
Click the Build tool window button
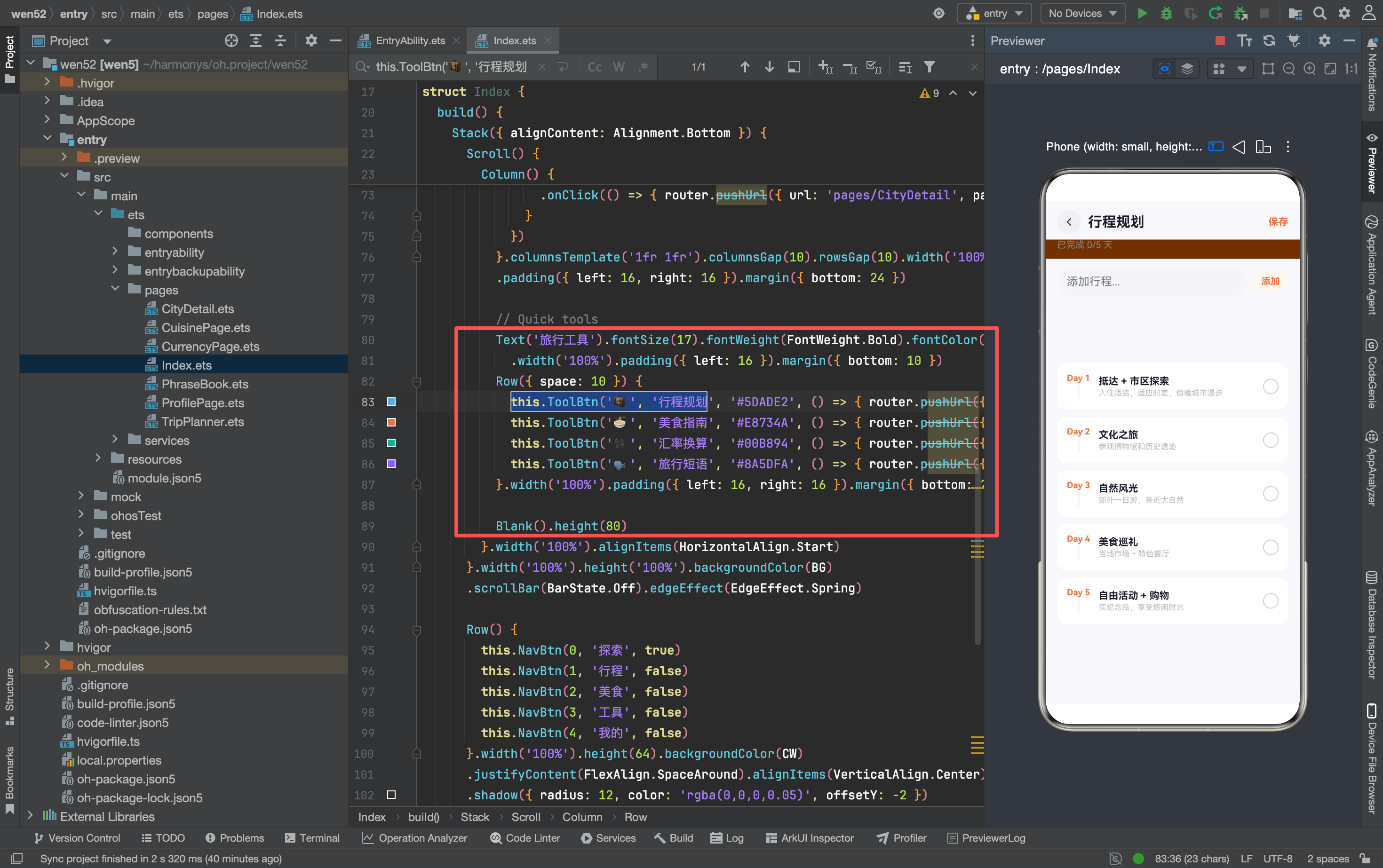(x=674, y=838)
